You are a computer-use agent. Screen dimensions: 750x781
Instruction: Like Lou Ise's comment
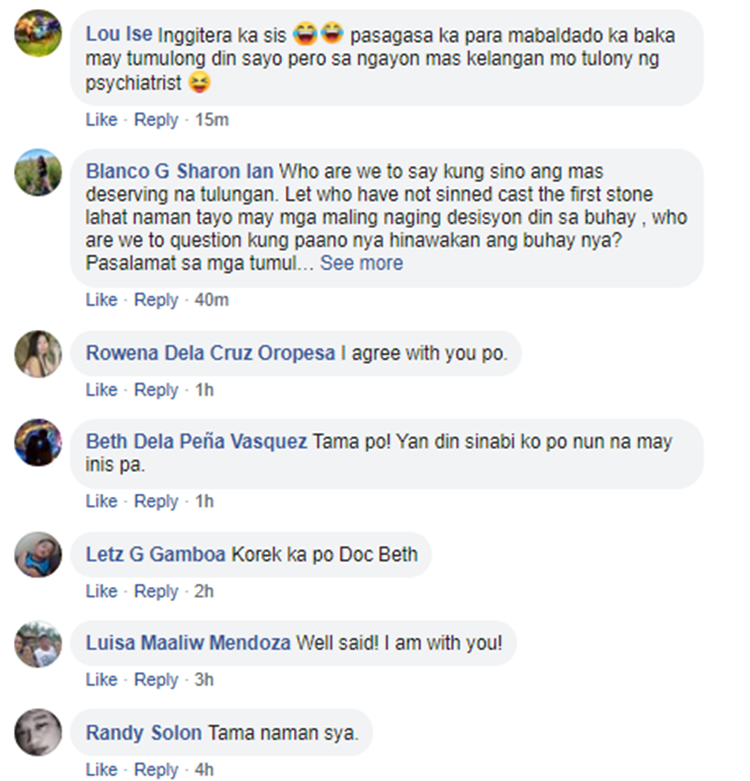point(102,120)
